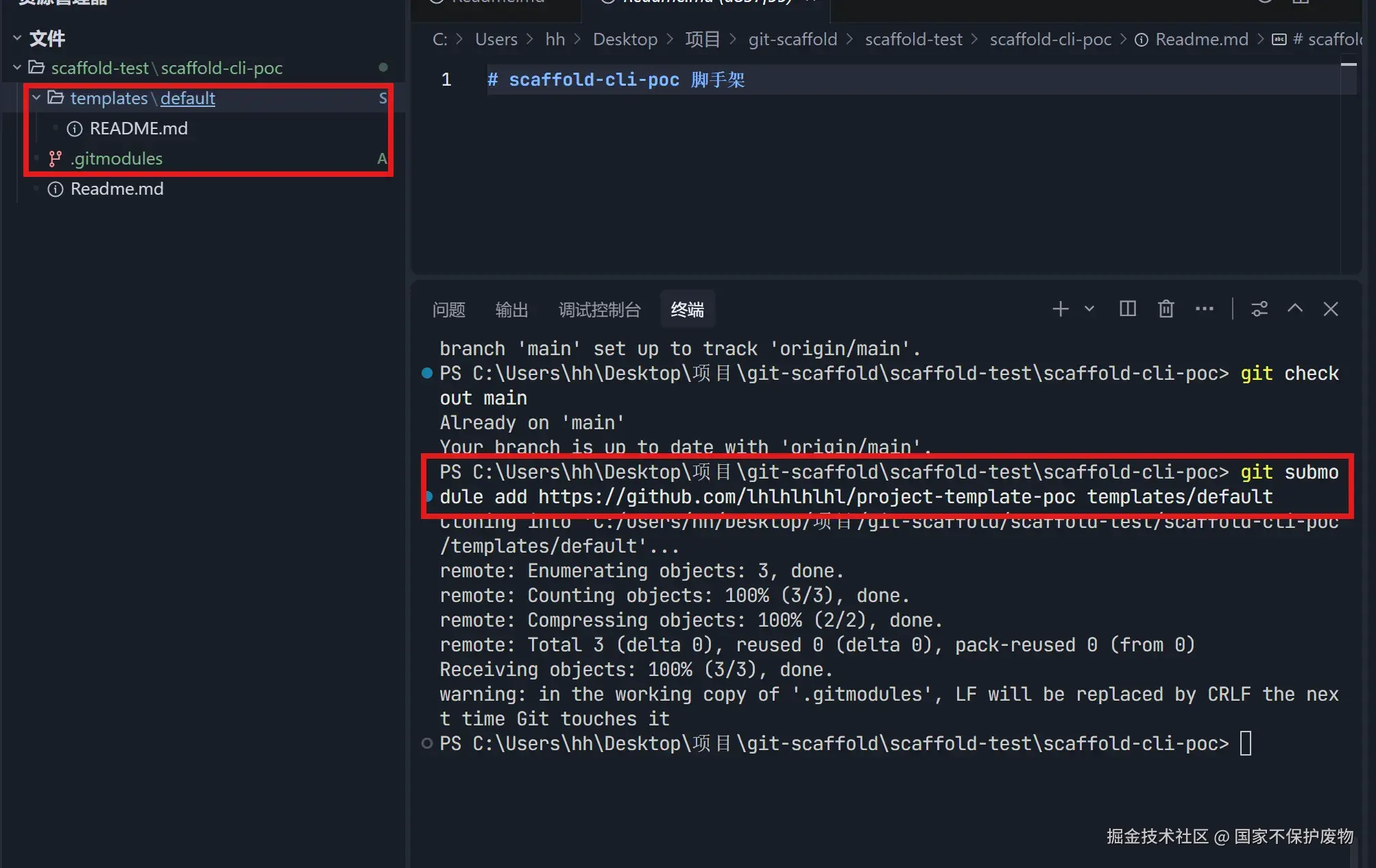
Task: Click the new terminal plus icon
Action: [x=1060, y=309]
